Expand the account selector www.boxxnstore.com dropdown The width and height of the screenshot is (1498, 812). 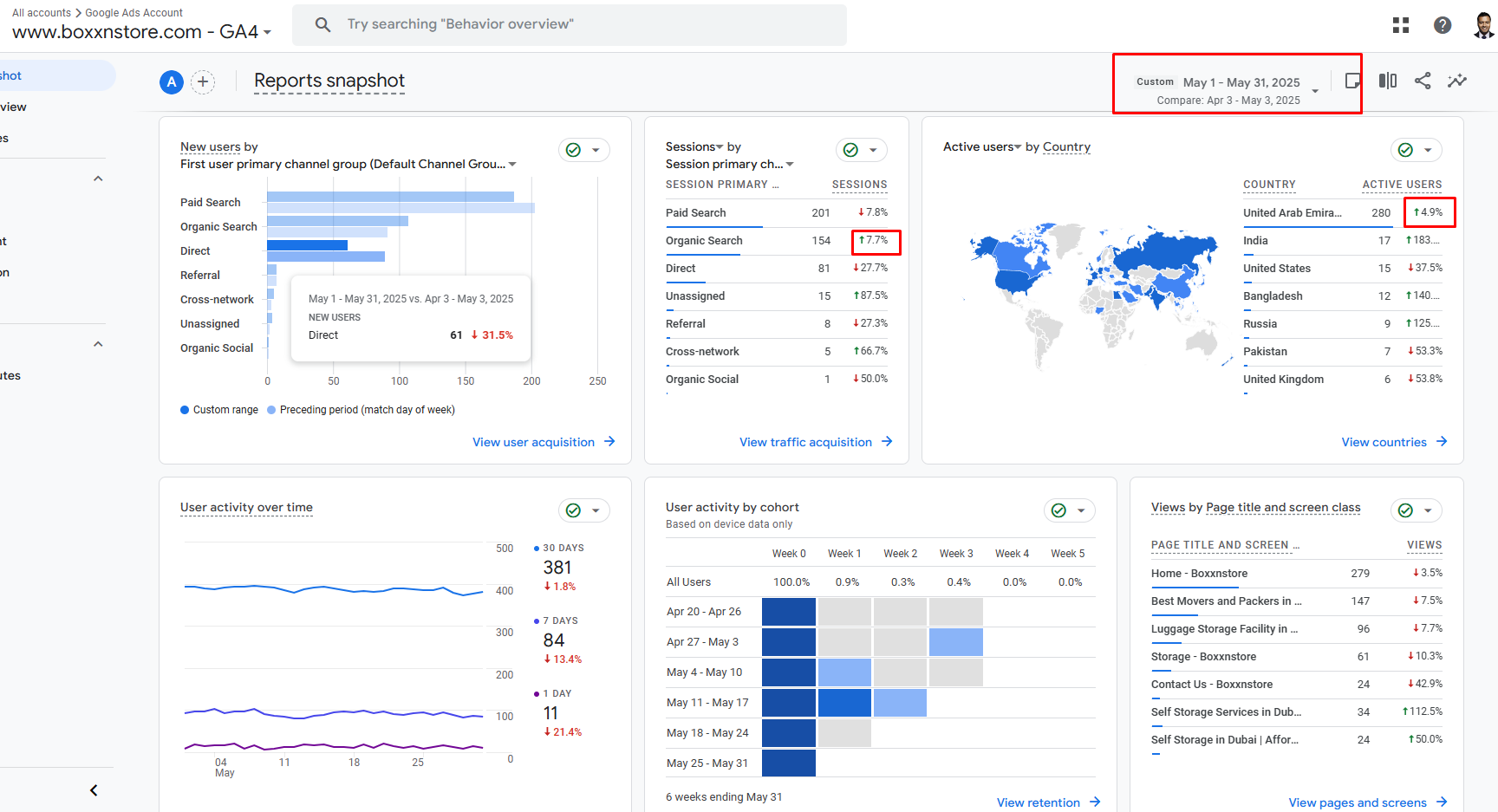pyautogui.click(x=267, y=33)
